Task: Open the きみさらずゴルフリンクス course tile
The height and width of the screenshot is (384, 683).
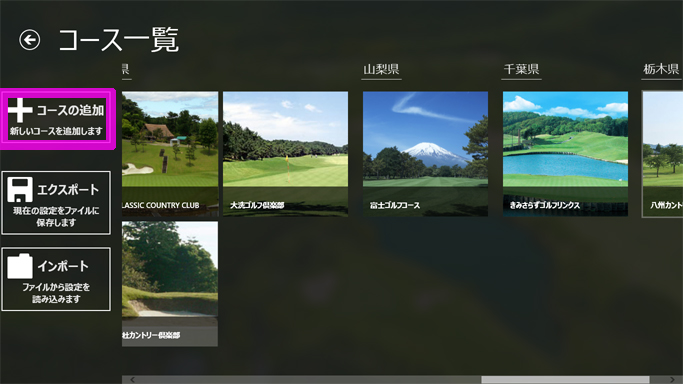Action: 565,154
